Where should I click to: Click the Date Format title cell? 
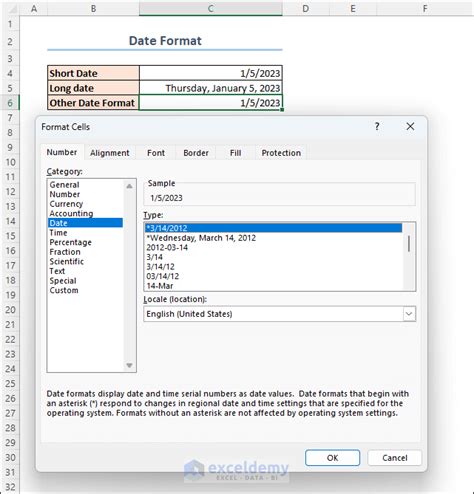165,41
